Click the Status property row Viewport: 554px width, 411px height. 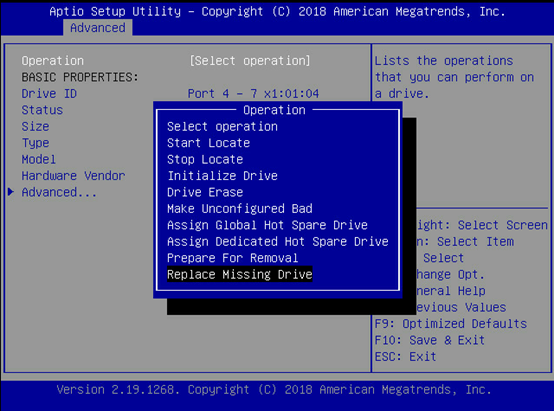(42, 110)
